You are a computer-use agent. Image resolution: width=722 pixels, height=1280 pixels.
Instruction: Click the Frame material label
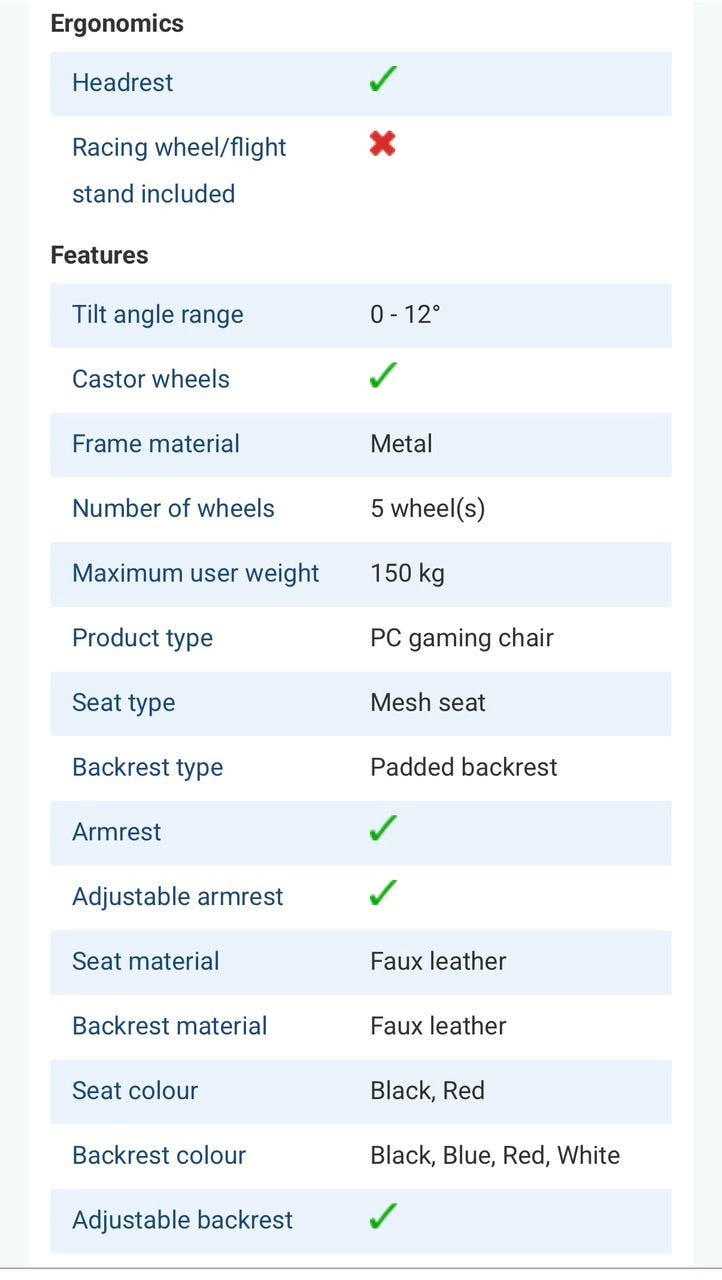(x=155, y=444)
